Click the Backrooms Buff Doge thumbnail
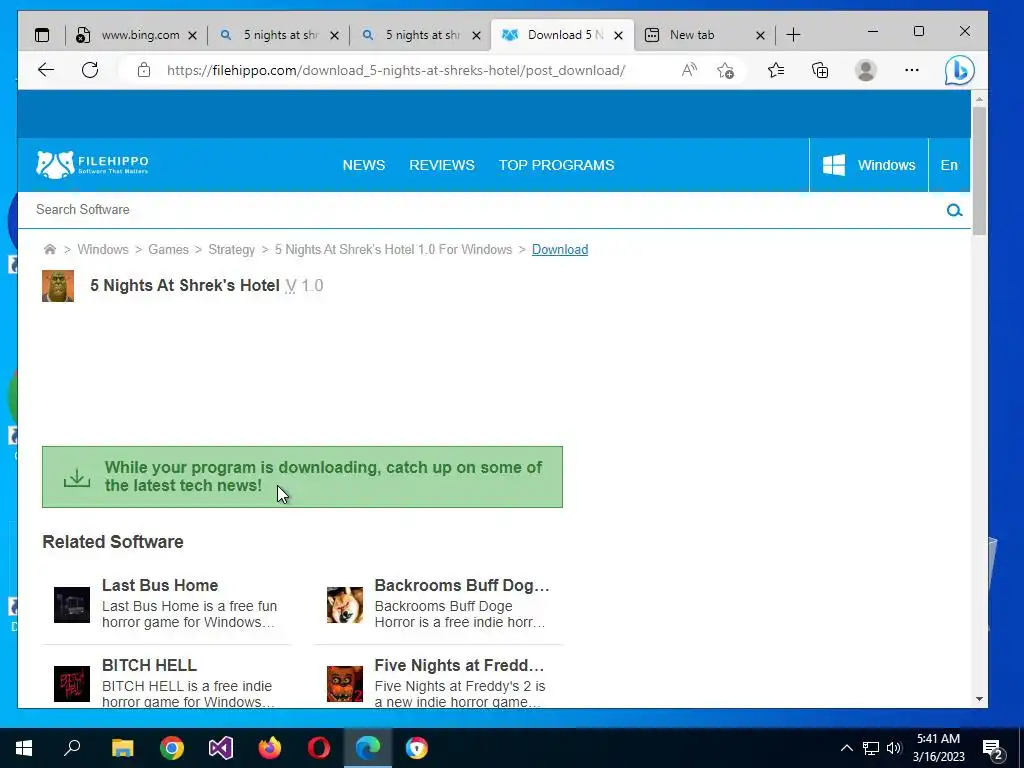This screenshot has height=768, width=1024. [x=345, y=605]
